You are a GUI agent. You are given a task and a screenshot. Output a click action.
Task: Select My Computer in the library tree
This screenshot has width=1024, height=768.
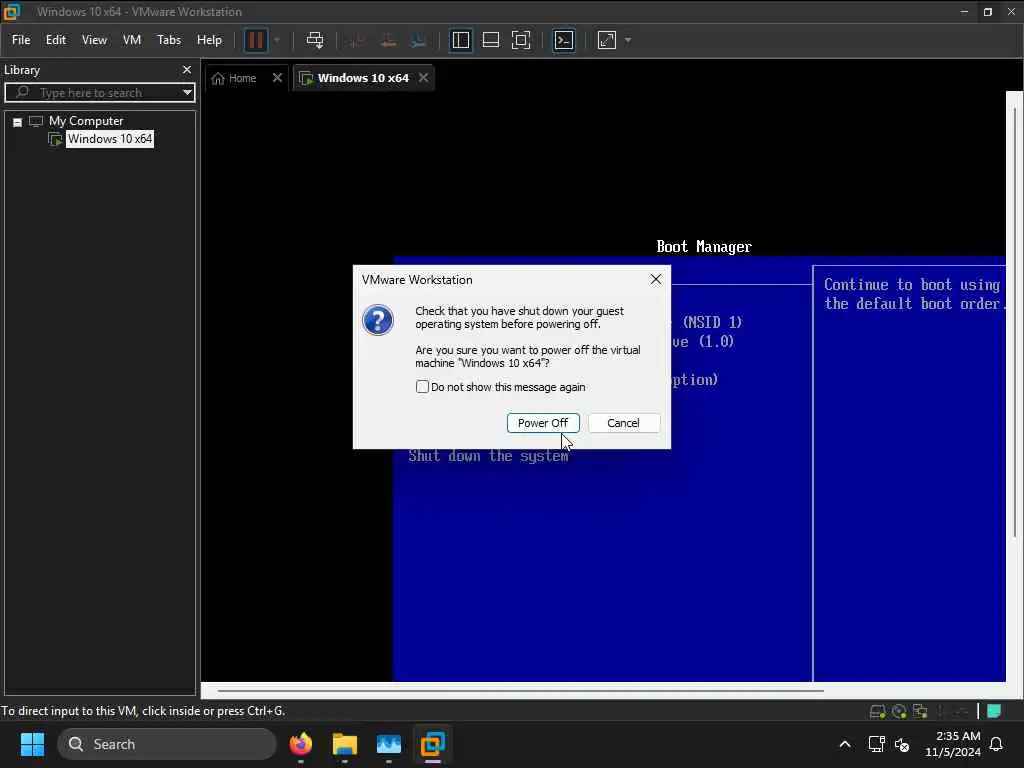86,121
